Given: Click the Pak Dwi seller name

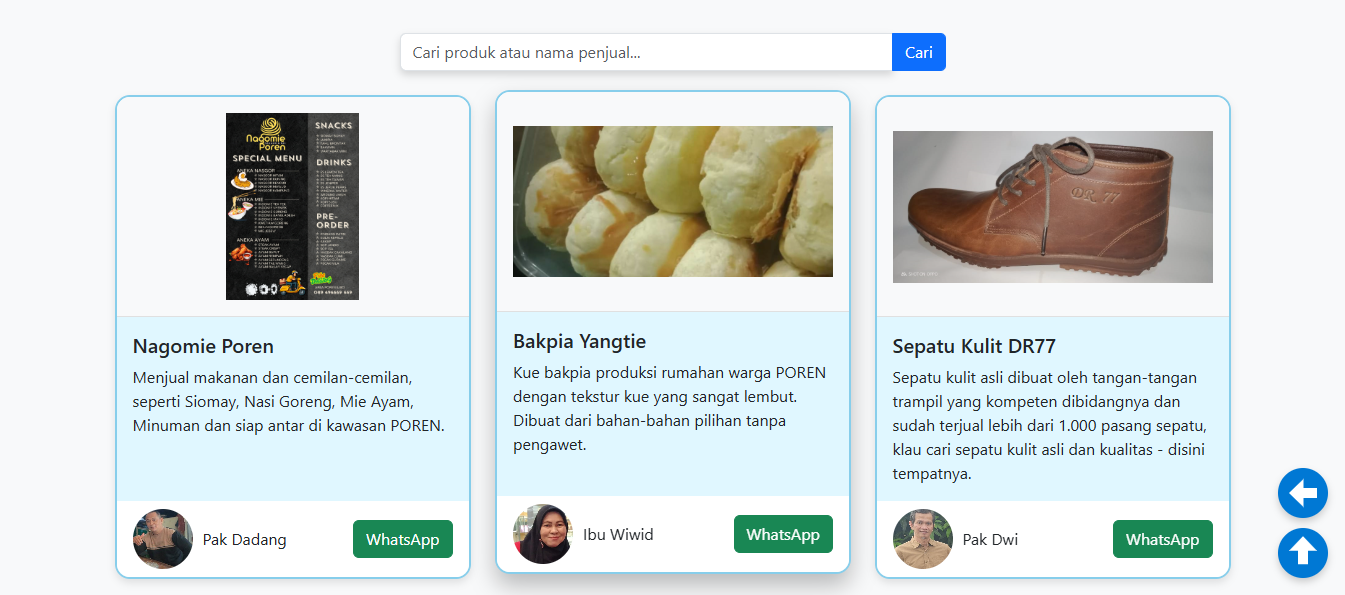Looking at the screenshot, I should (x=990, y=539).
